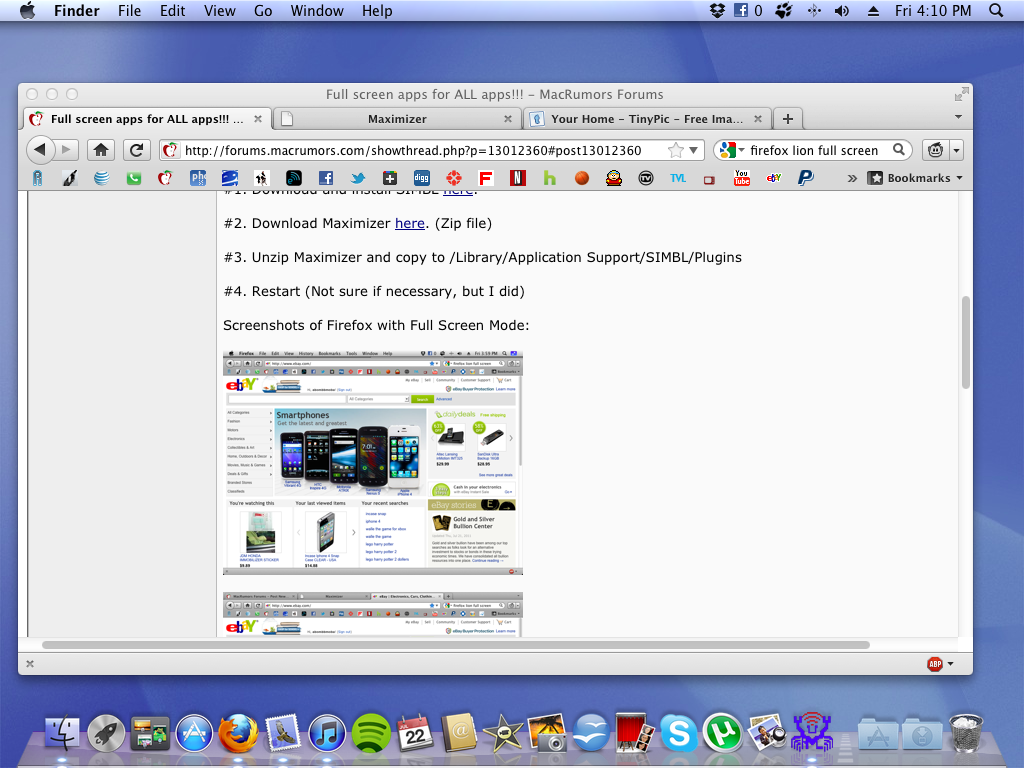Open the eBay bookmark icon
The image size is (1024, 768).
(x=774, y=178)
